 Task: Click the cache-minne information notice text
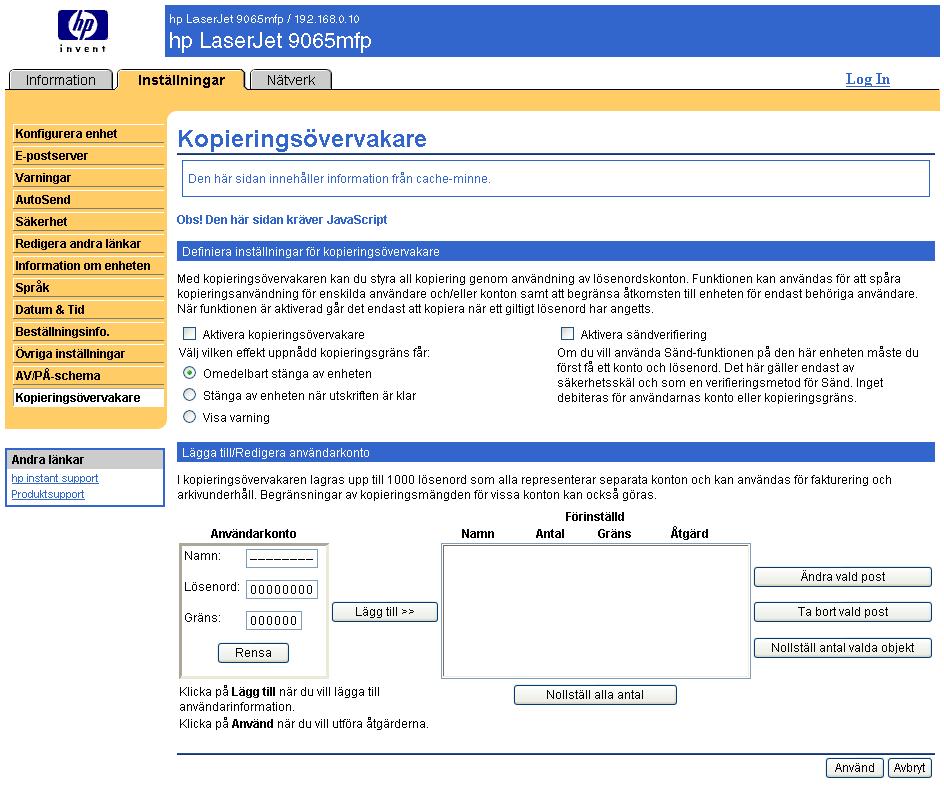pos(340,179)
